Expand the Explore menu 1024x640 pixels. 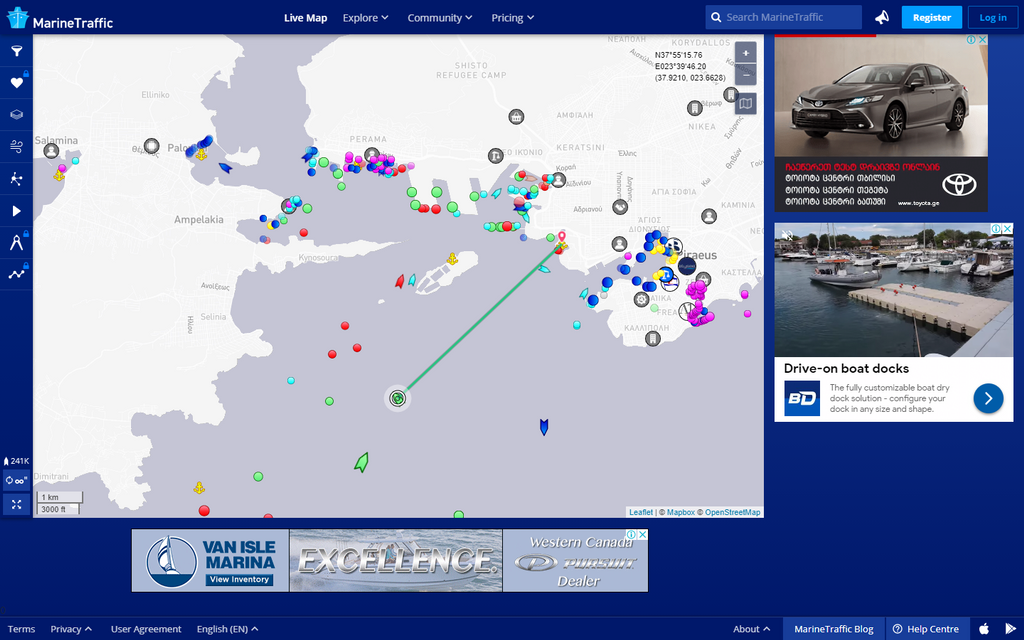[x=366, y=18]
